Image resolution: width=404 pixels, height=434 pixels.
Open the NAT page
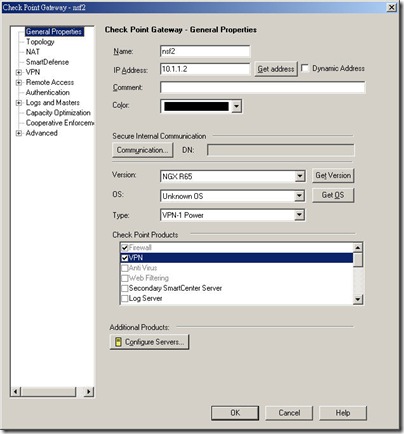coord(33,52)
